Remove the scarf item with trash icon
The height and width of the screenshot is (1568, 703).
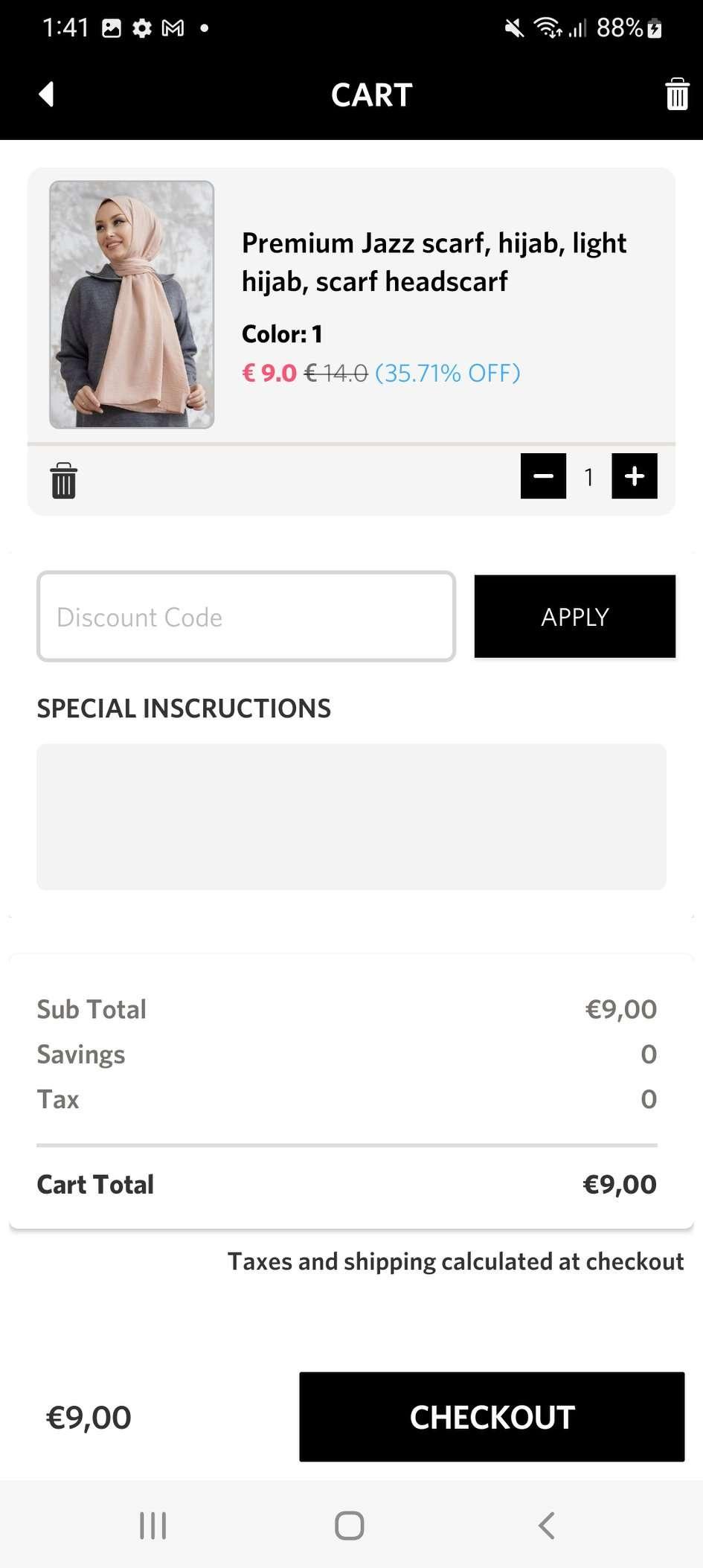(x=63, y=480)
